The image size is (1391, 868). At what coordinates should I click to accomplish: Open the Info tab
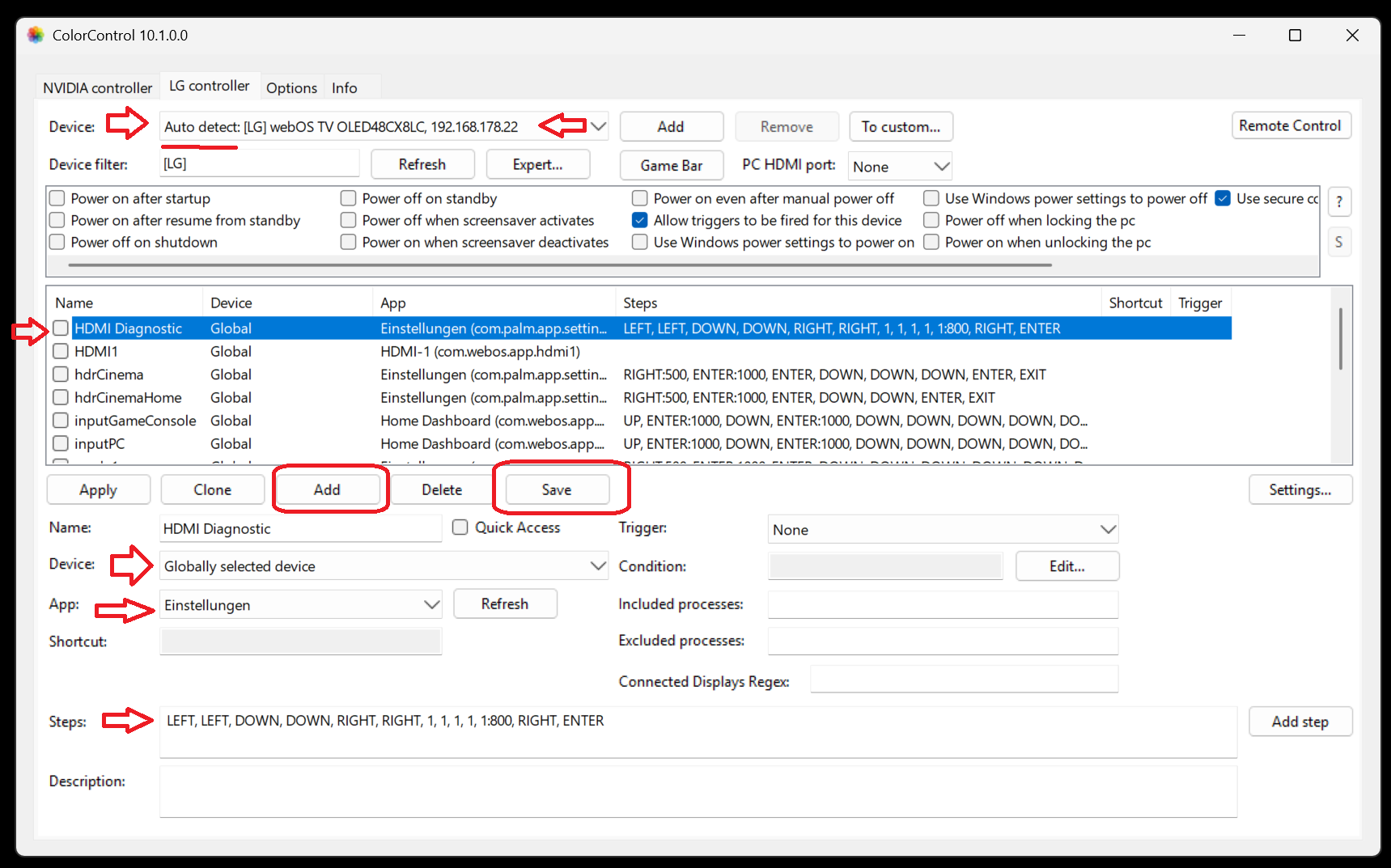(x=344, y=87)
